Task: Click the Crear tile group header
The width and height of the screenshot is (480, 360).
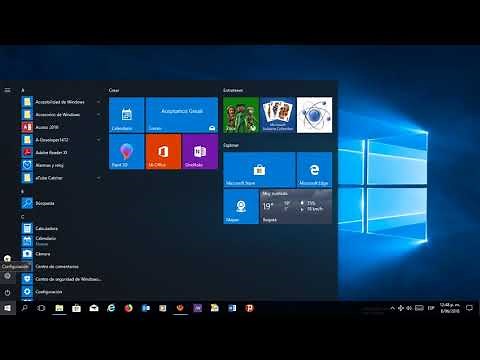Action: pos(114,90)
